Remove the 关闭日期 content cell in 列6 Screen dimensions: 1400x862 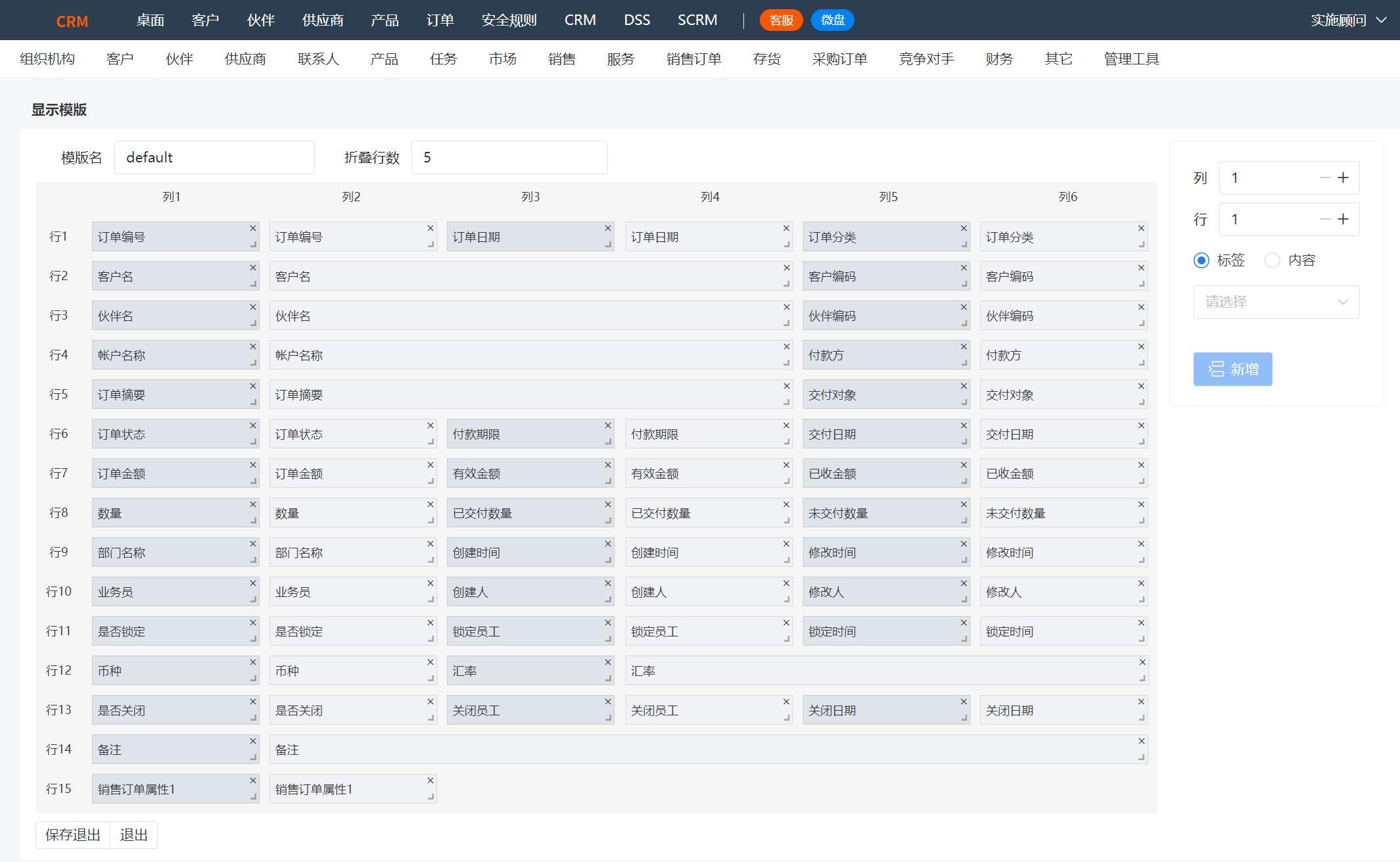coord(1141,702)
